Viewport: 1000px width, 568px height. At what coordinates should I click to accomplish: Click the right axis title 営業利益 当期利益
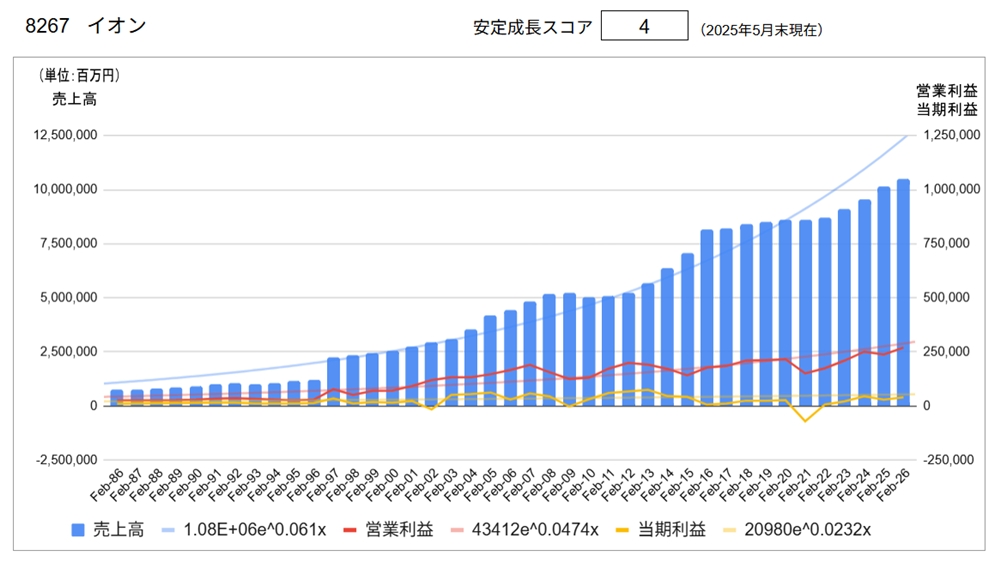tap(947, 100)
